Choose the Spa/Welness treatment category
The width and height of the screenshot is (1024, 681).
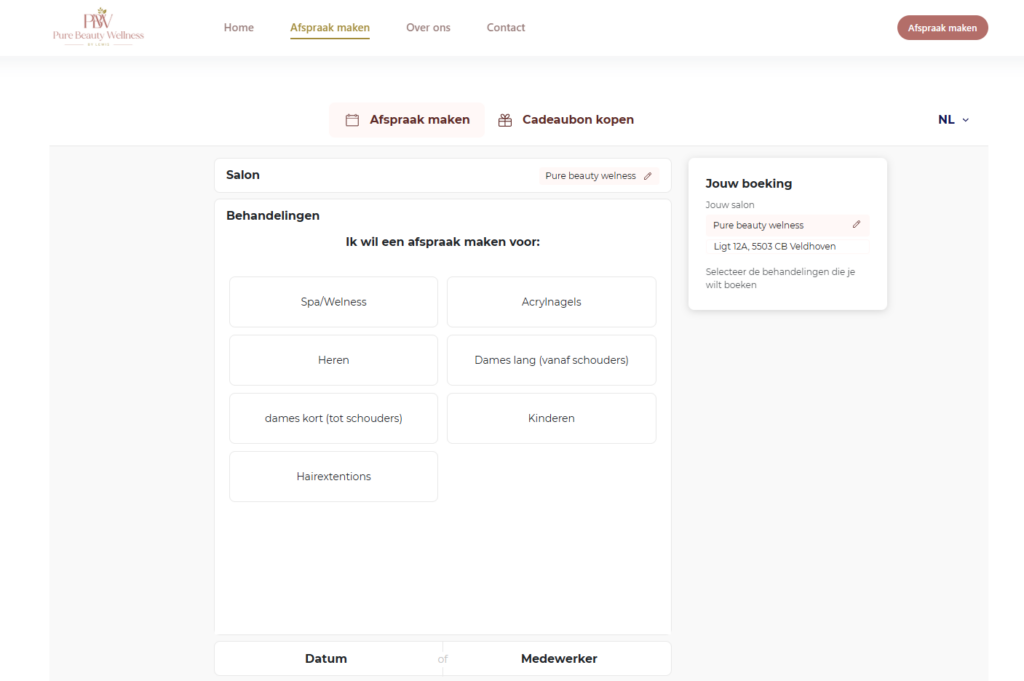333,302
